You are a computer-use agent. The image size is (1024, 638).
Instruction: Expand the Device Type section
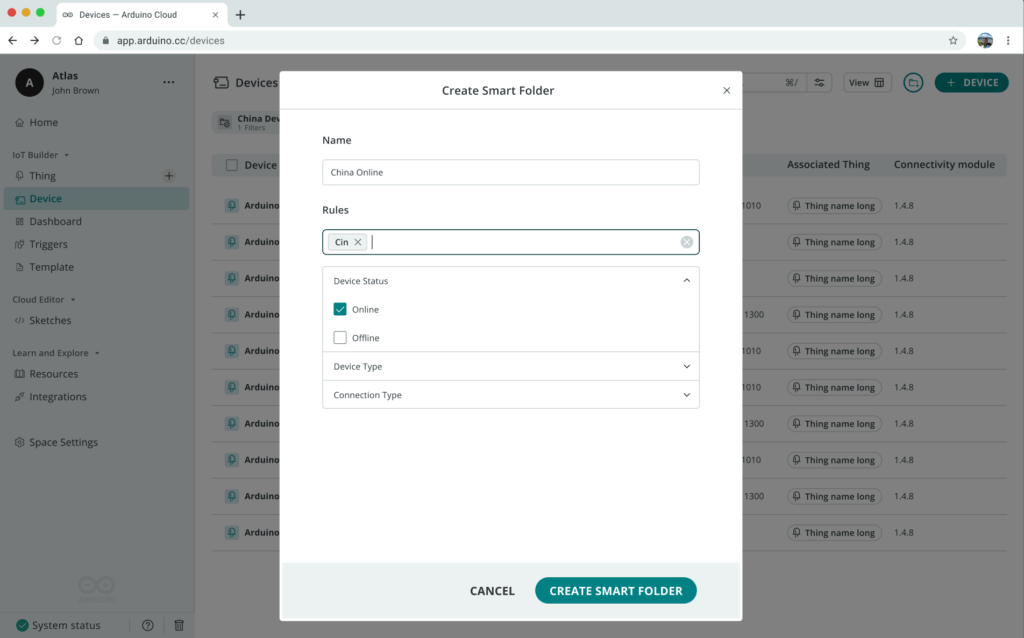coord(686,367)
